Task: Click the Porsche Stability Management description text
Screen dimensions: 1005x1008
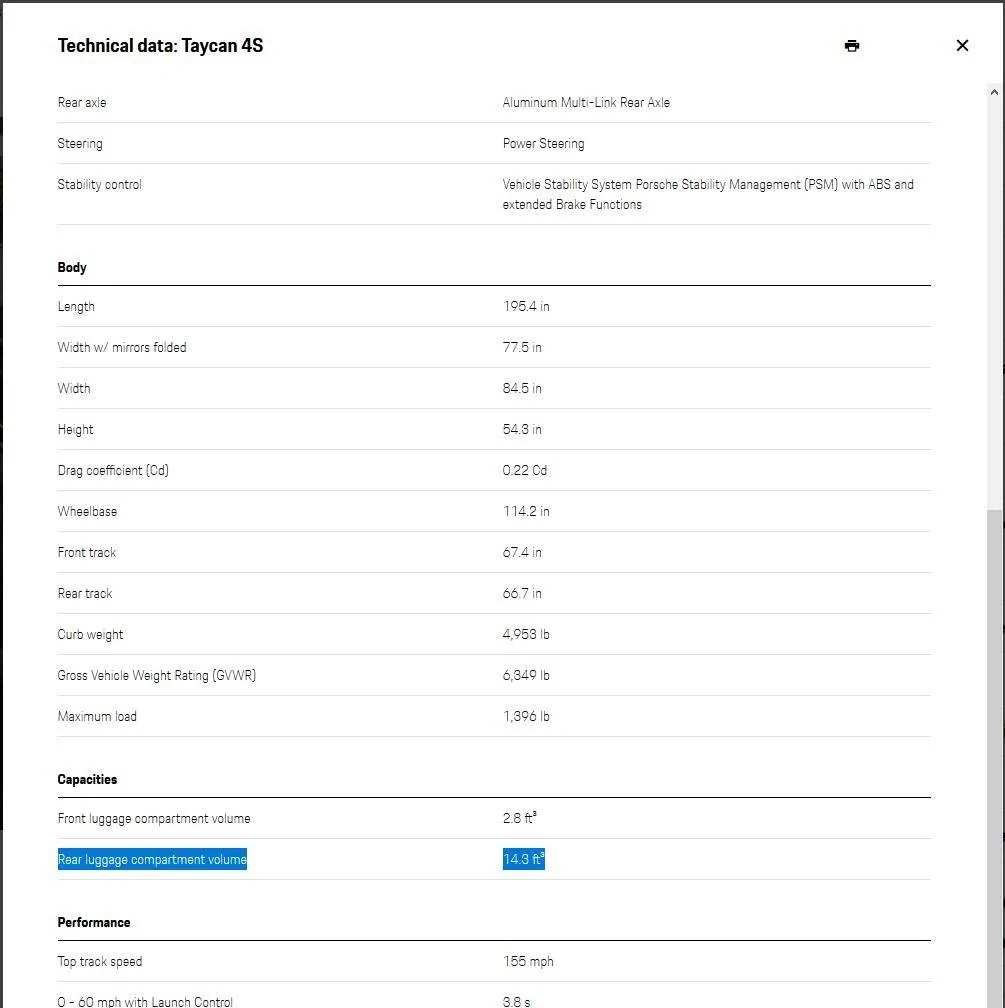Action: 708,194
